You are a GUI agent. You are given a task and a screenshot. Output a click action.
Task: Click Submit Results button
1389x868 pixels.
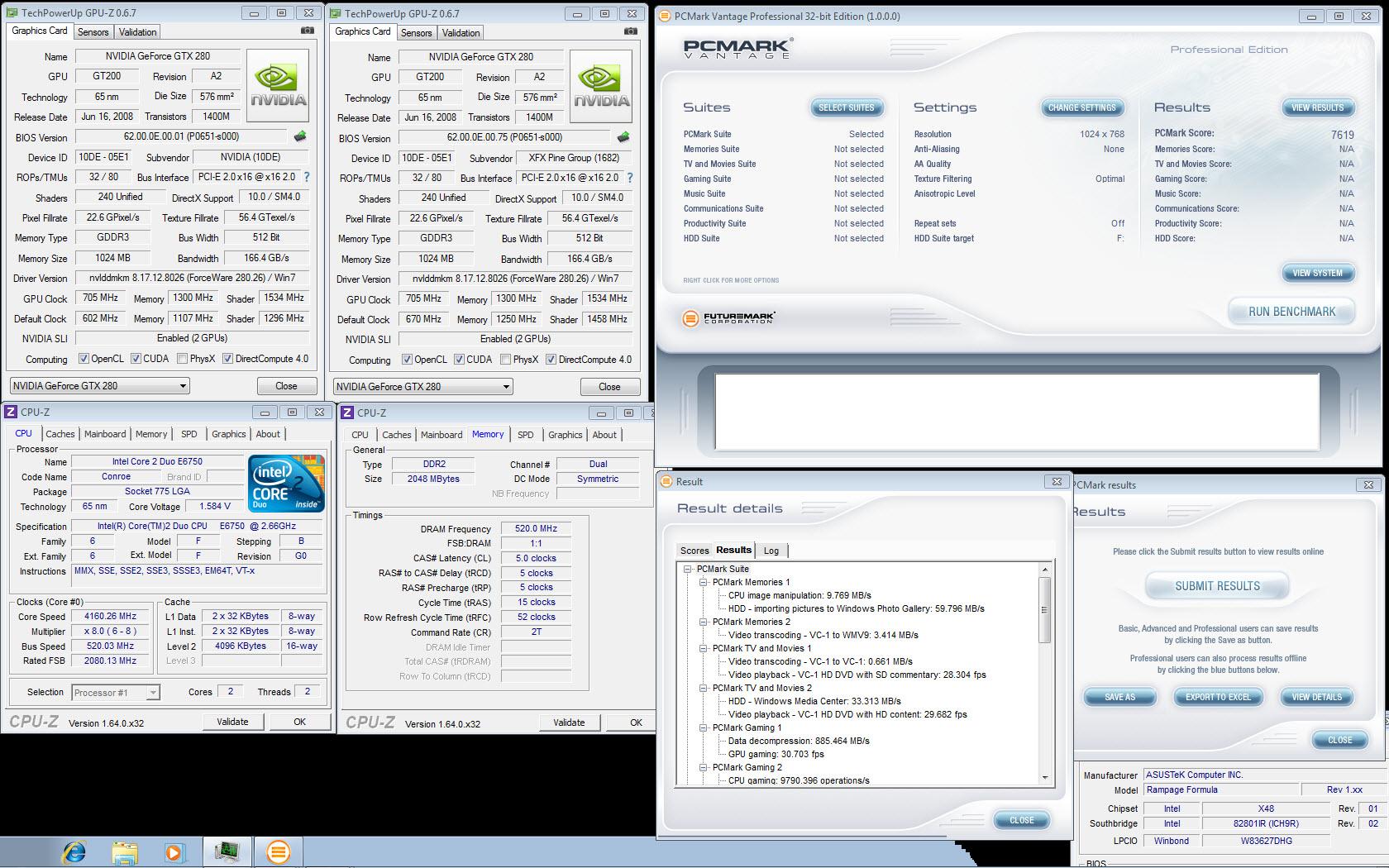pos(1217,586)
